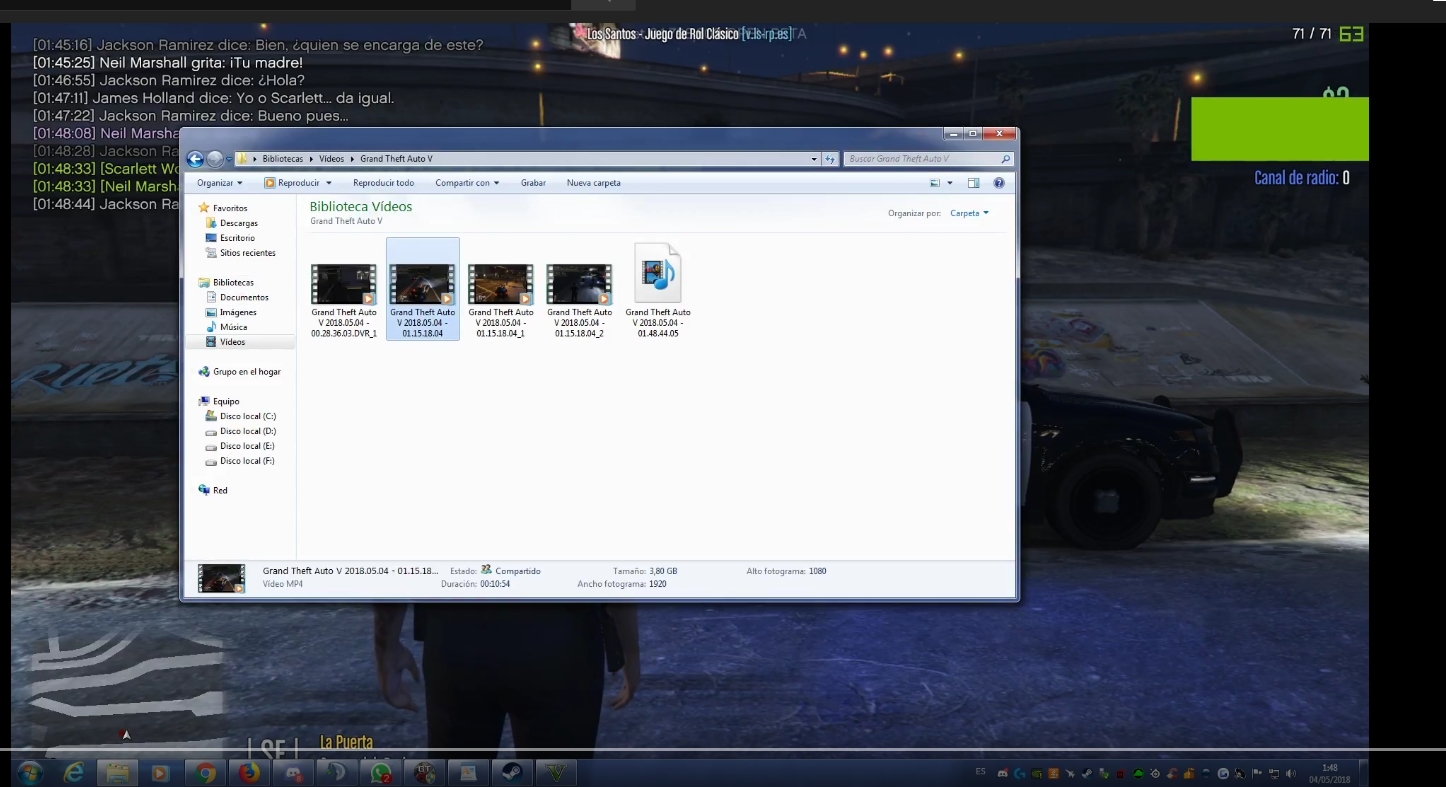Click the Bibliotecas breadcrumb in address bar
Image resolution: width=1446 pixels, height=787 pixels.
[283, 159]
